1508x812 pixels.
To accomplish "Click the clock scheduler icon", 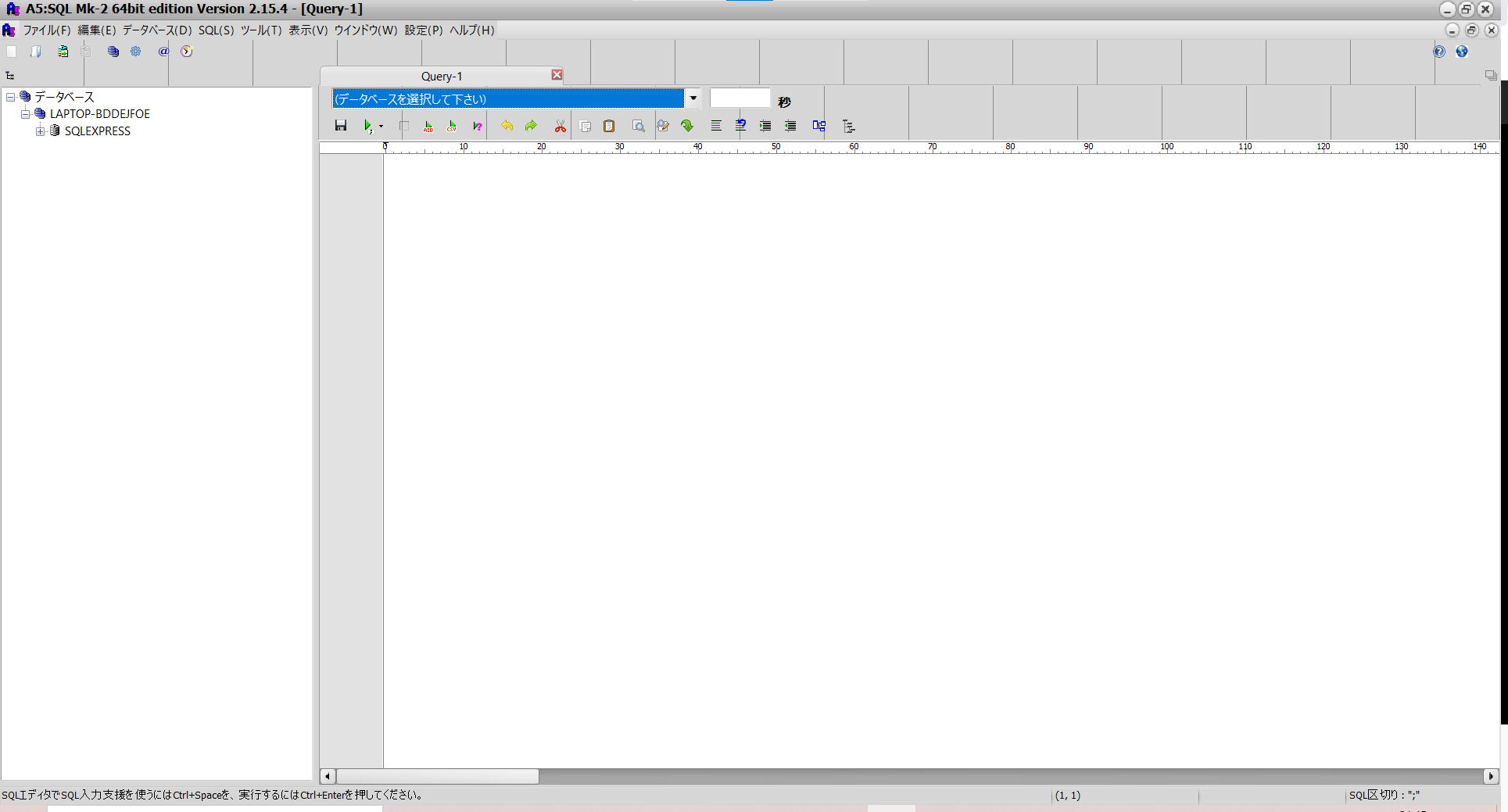I will pyautogui.click(x=187, y=52).
